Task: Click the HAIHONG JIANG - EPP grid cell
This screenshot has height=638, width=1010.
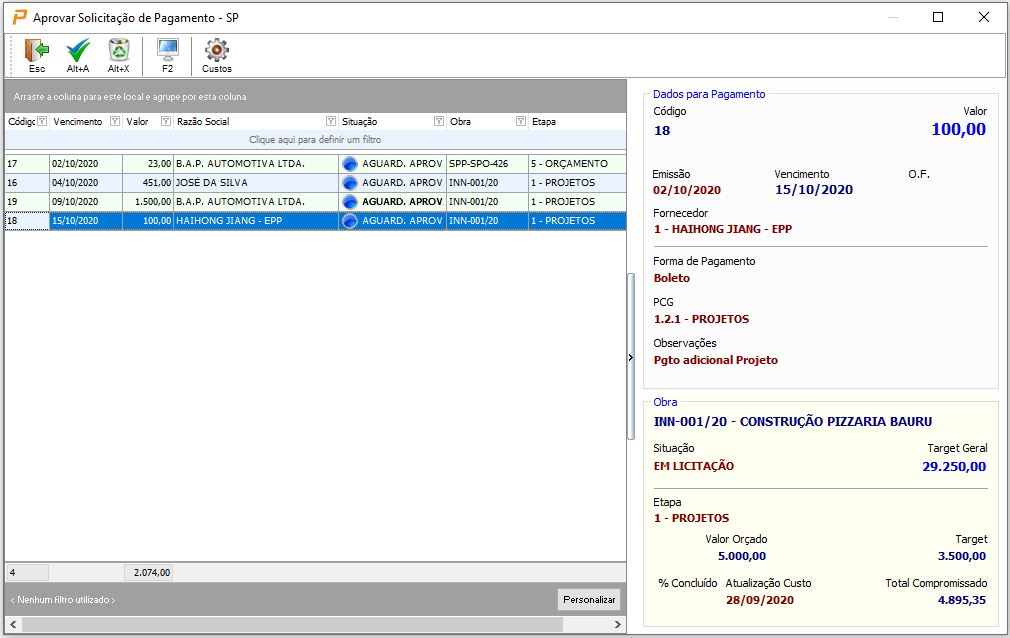Action: pyautogui.click(x=256, y=220)
